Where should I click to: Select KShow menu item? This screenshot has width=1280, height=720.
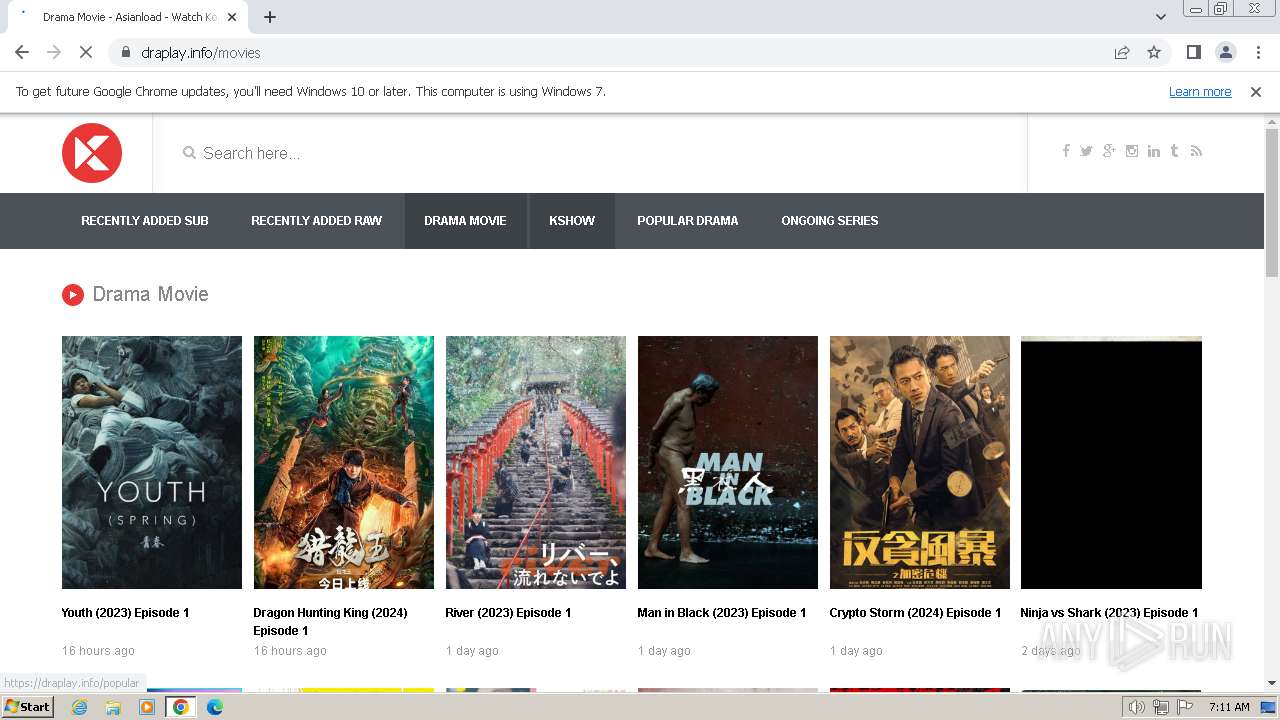tap(572, 221)
